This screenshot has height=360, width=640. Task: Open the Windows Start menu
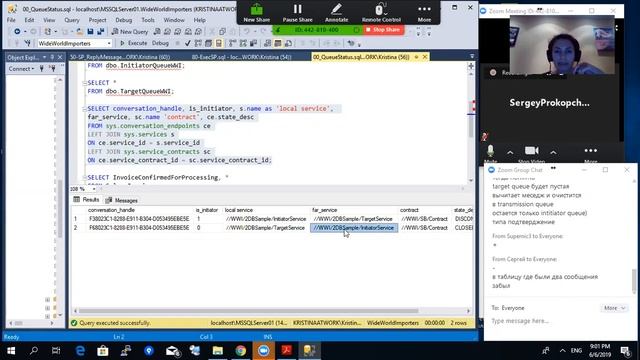point(11,351)
